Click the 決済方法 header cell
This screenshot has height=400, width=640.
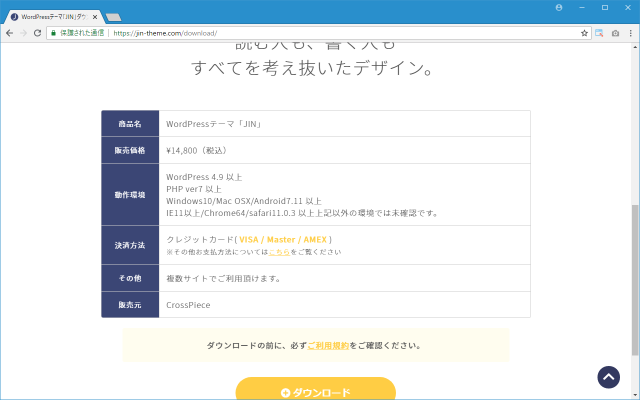130,245
